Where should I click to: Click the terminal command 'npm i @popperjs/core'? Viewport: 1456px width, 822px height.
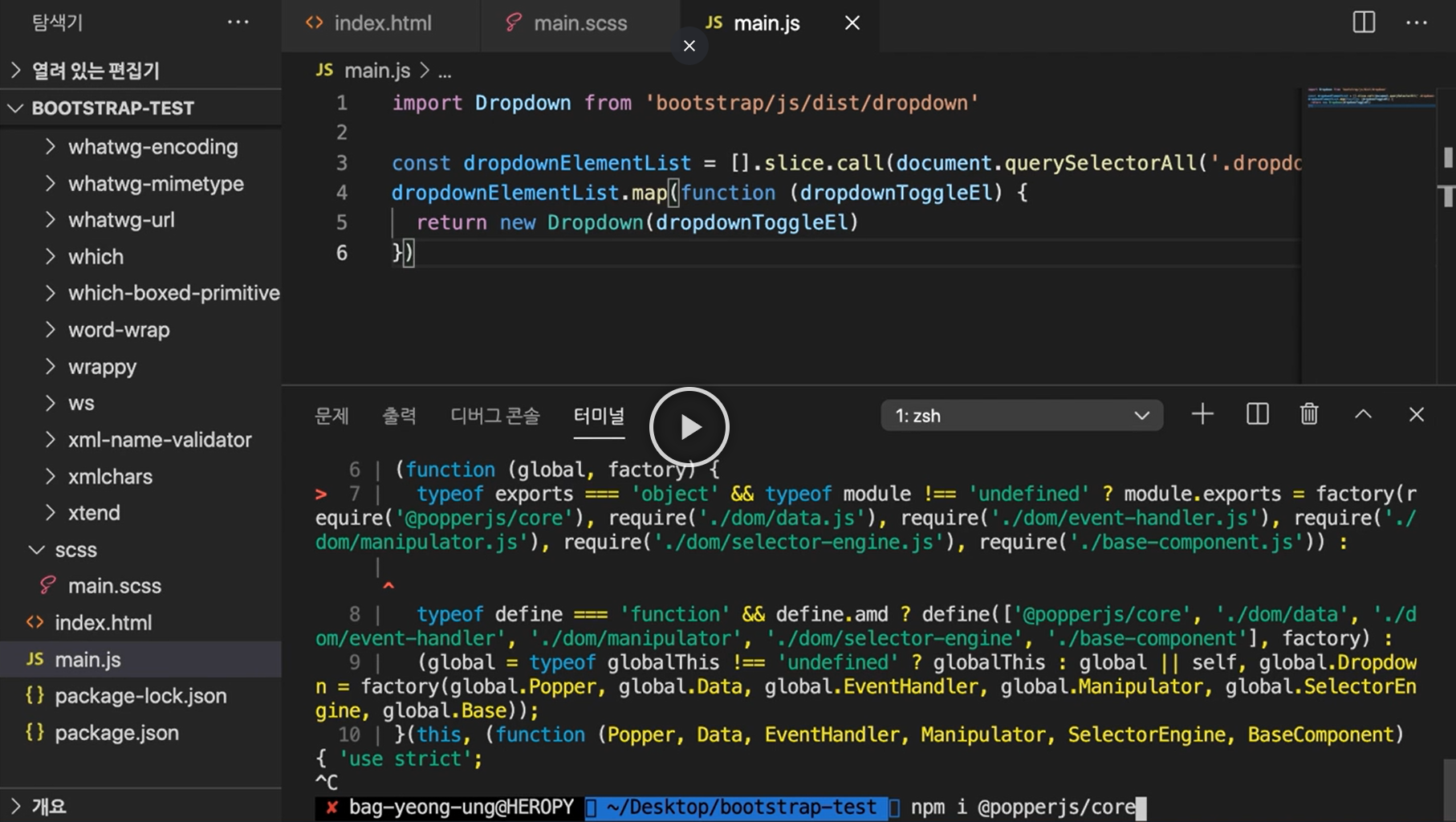(x=1023, y=807)
